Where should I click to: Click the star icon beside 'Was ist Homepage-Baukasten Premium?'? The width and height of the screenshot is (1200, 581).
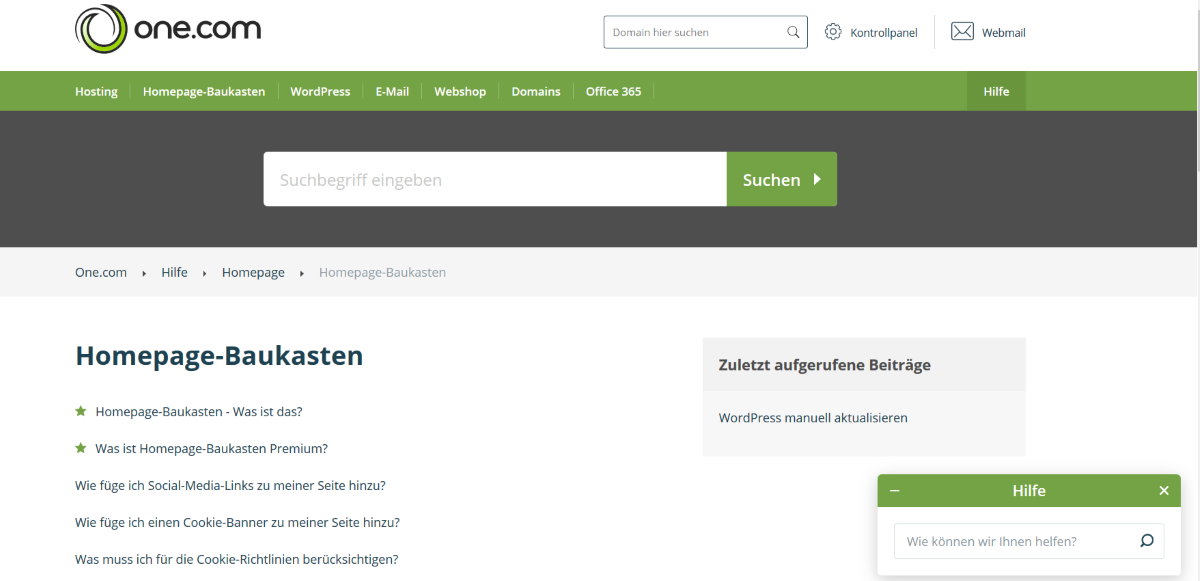pyautogui.click(x=81, y=448)
